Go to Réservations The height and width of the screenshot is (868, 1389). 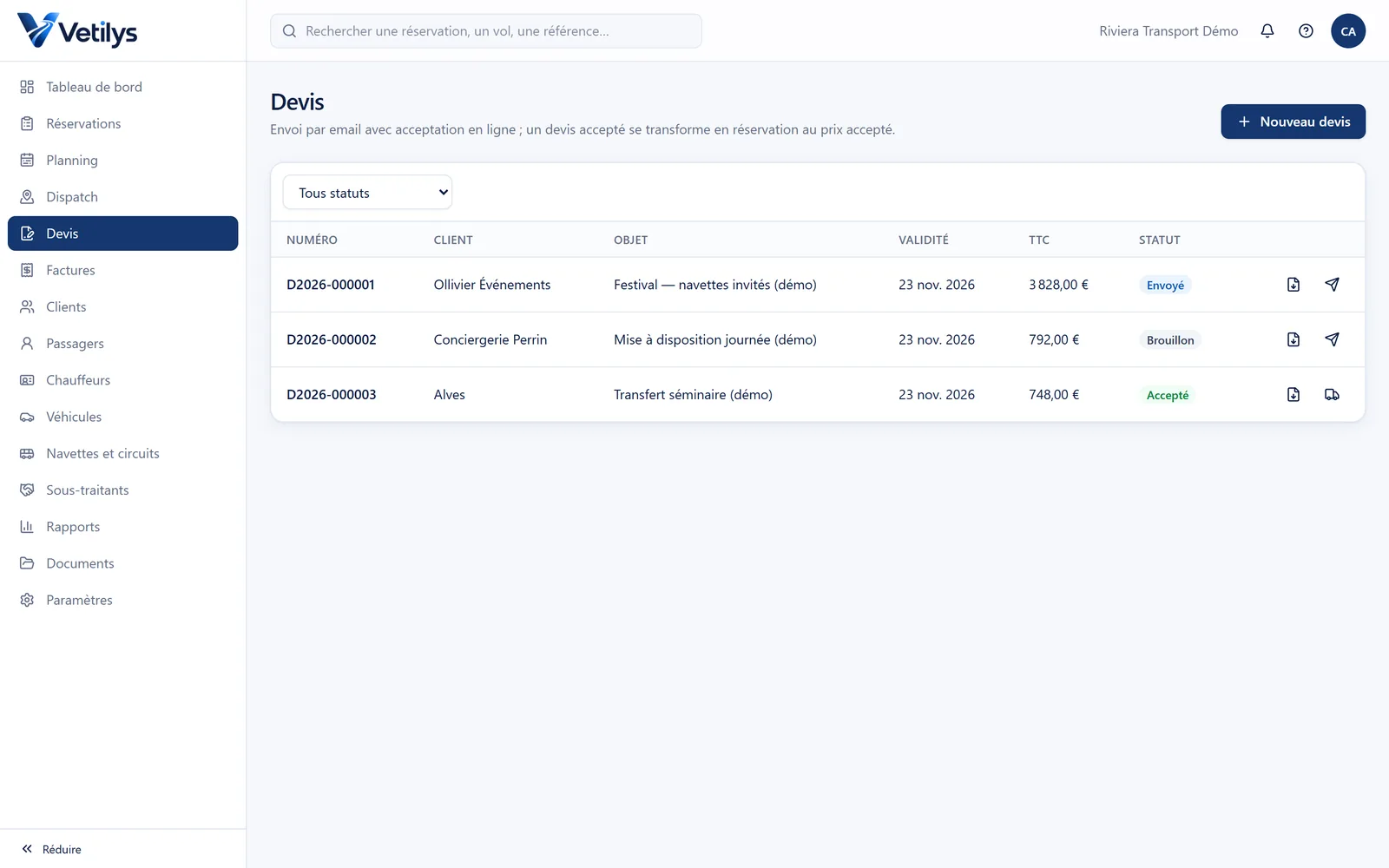click(122, 123)
